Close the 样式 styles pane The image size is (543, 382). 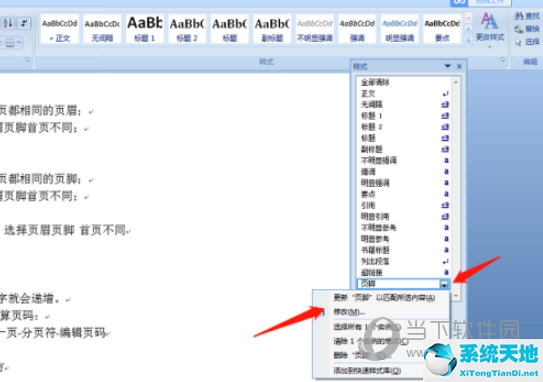(x=459, y=66)
